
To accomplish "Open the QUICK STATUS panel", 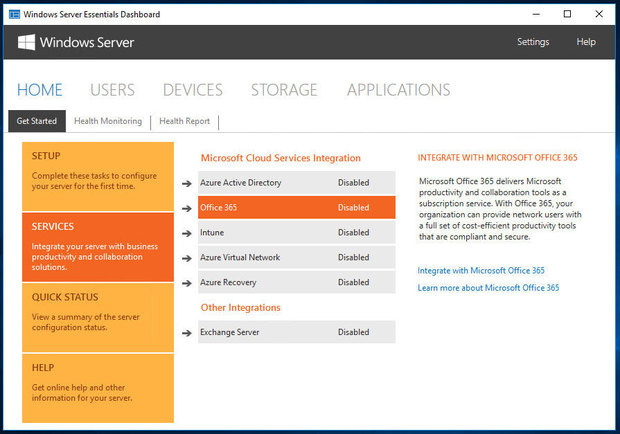I will coord(98,317).
